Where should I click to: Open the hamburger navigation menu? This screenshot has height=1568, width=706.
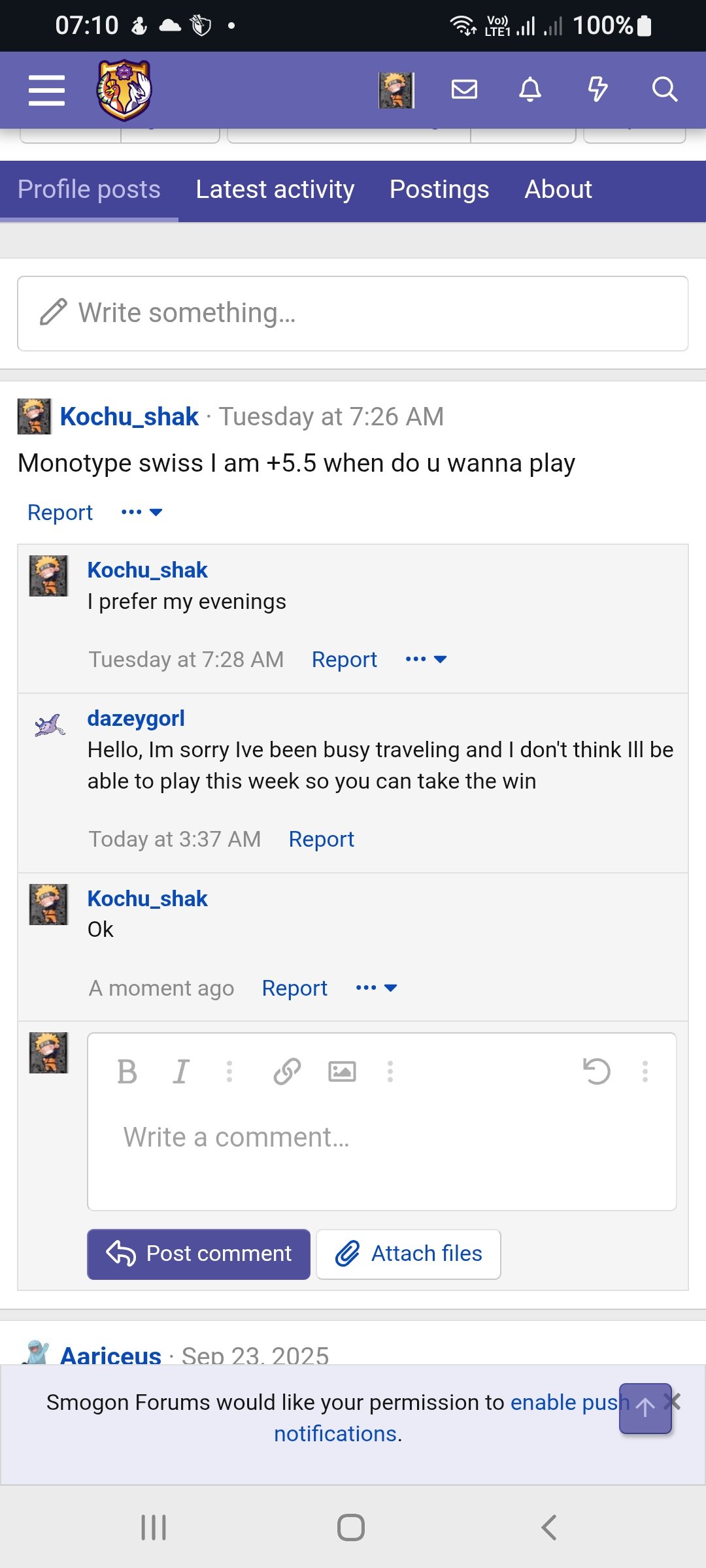pyautogui.click(x=46, y=90)
